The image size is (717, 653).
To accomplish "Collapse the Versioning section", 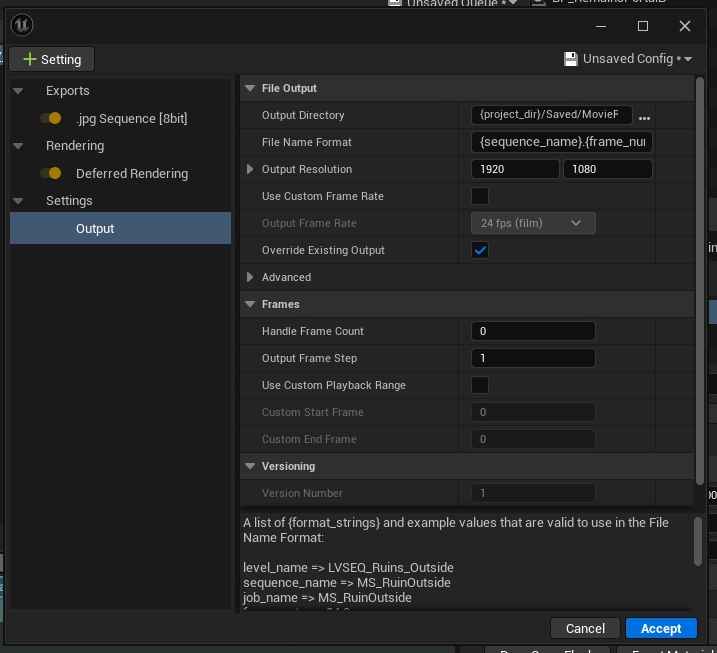I will click(250, 466).
